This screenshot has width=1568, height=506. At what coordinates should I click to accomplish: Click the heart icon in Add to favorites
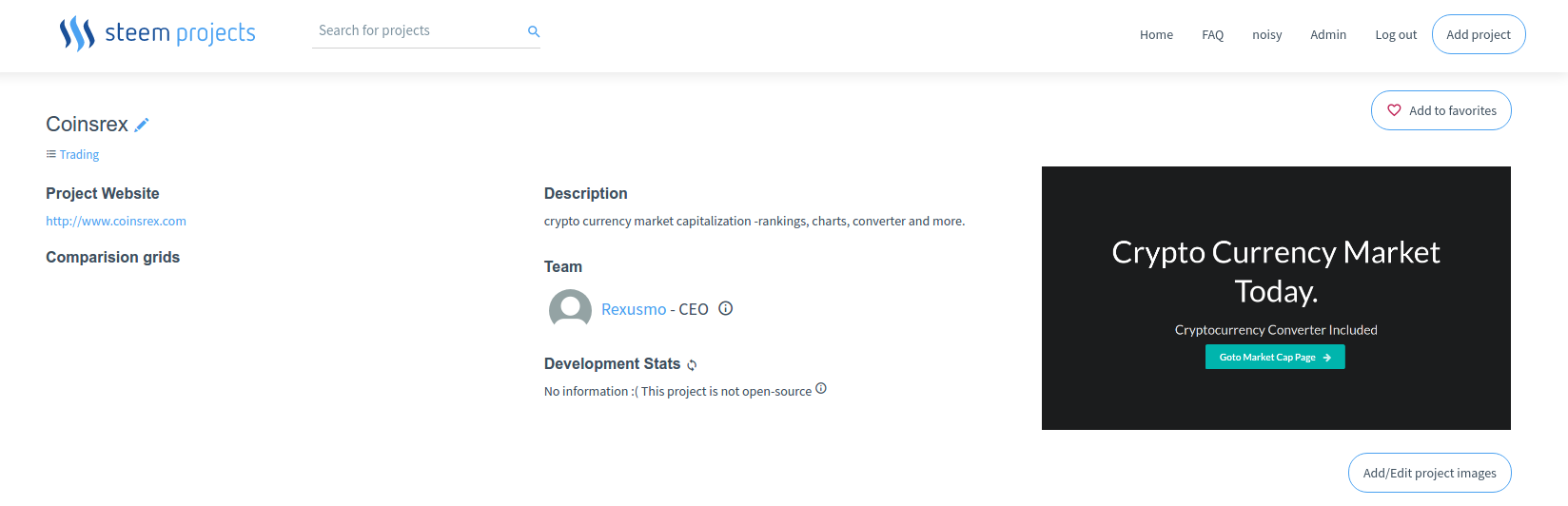[1394, 110]
